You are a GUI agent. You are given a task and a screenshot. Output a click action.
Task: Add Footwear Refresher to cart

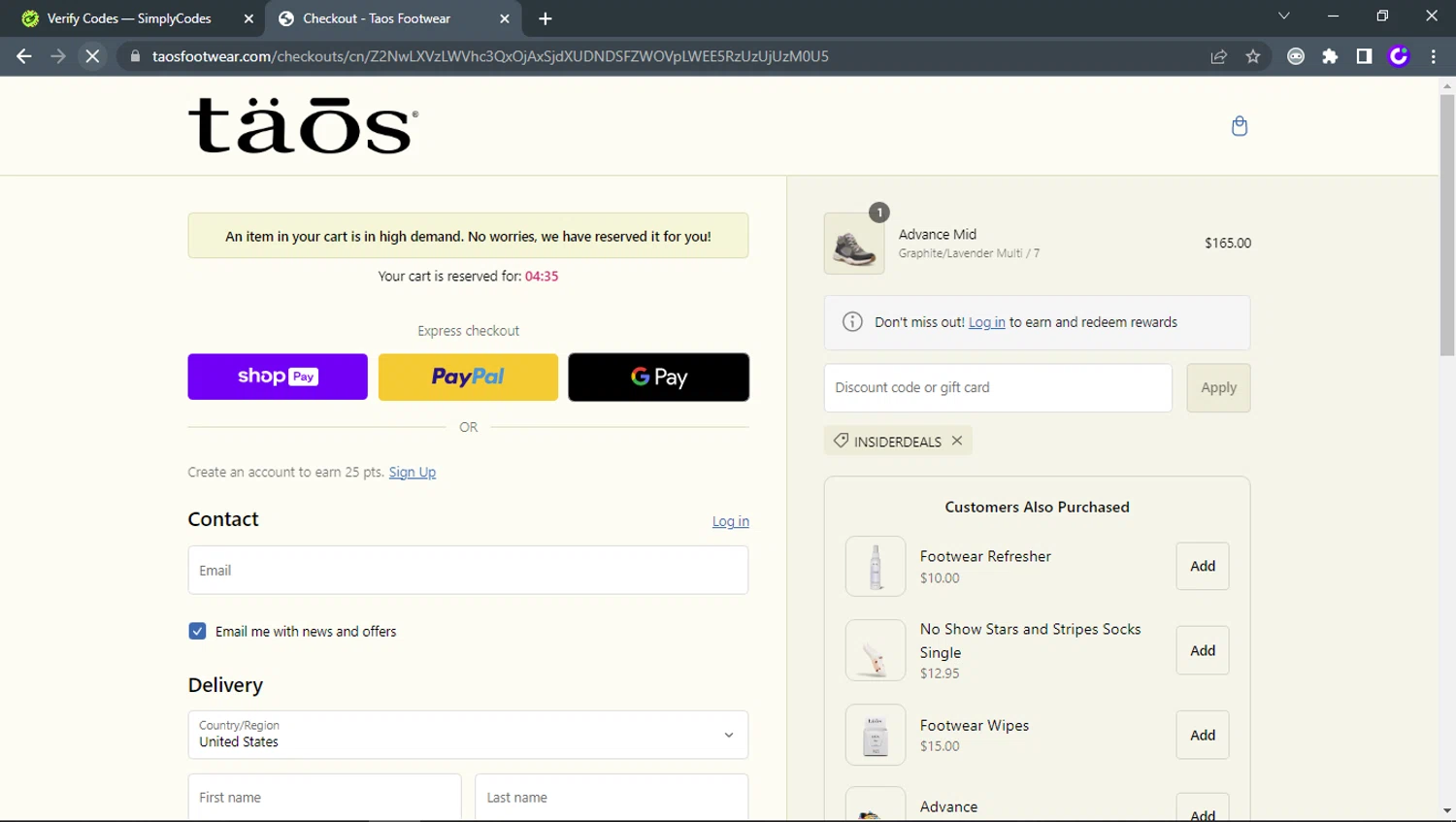click(1203, 566)
